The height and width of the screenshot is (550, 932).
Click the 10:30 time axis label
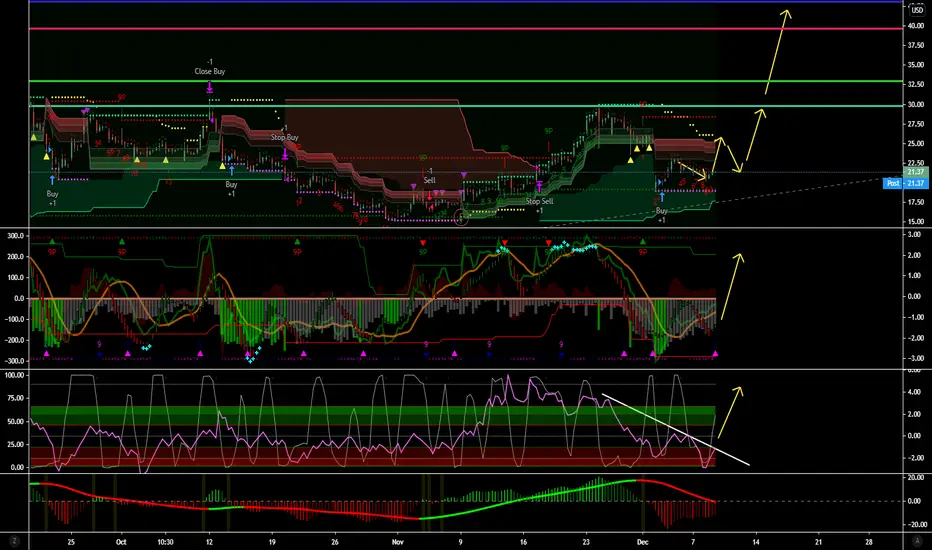pos(165,542)
